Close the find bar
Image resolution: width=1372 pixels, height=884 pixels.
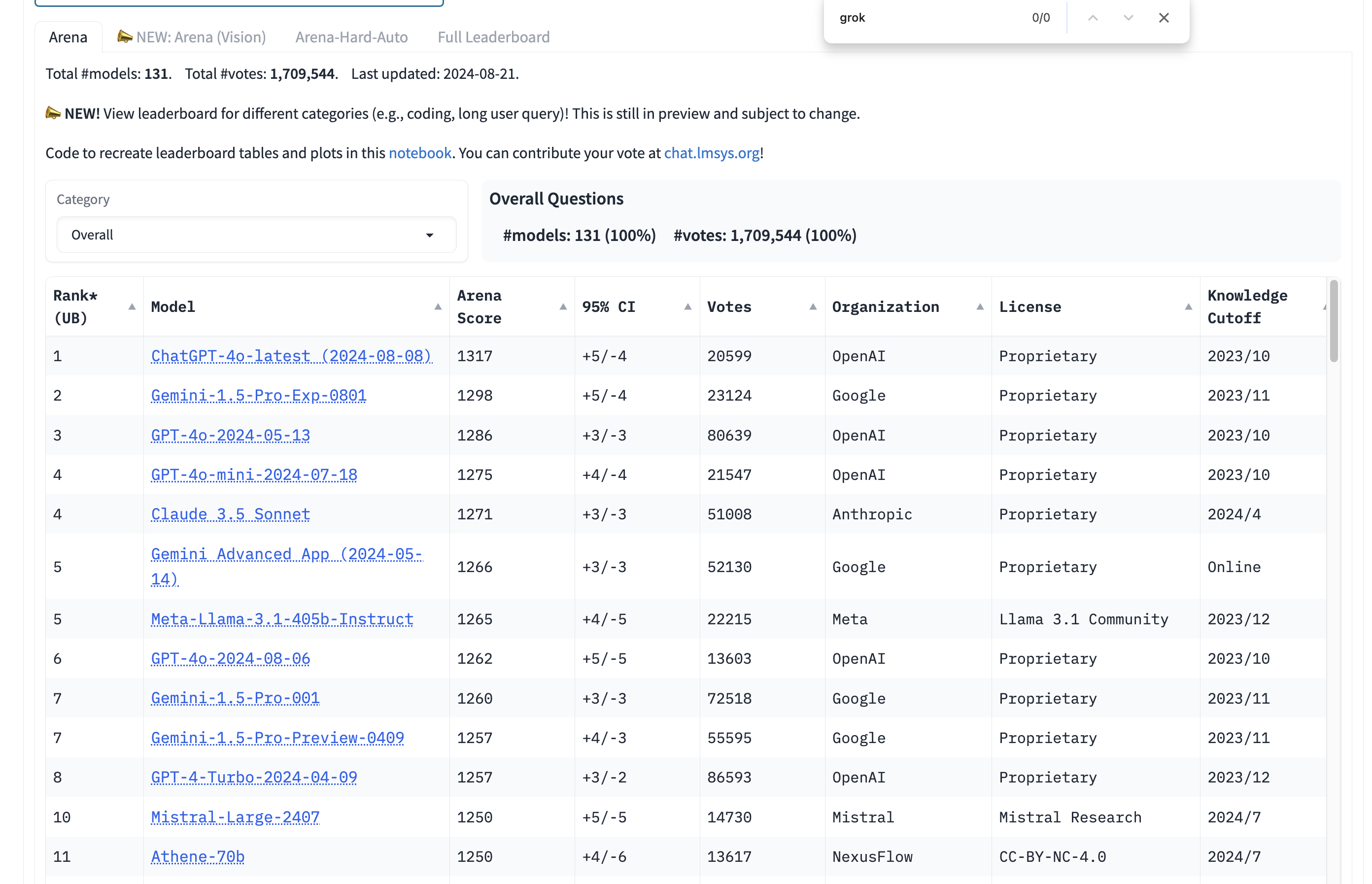tap(1164, 18)
